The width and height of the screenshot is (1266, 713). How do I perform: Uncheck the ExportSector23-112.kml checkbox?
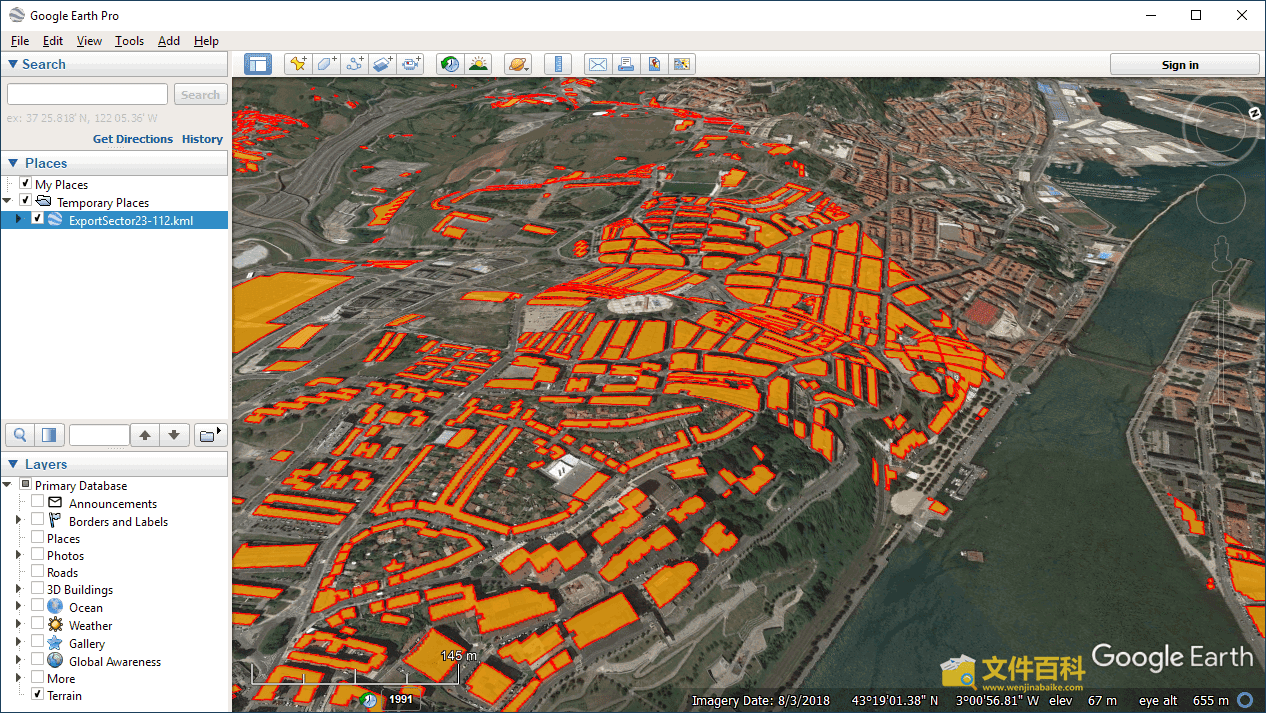coord(38,220)
